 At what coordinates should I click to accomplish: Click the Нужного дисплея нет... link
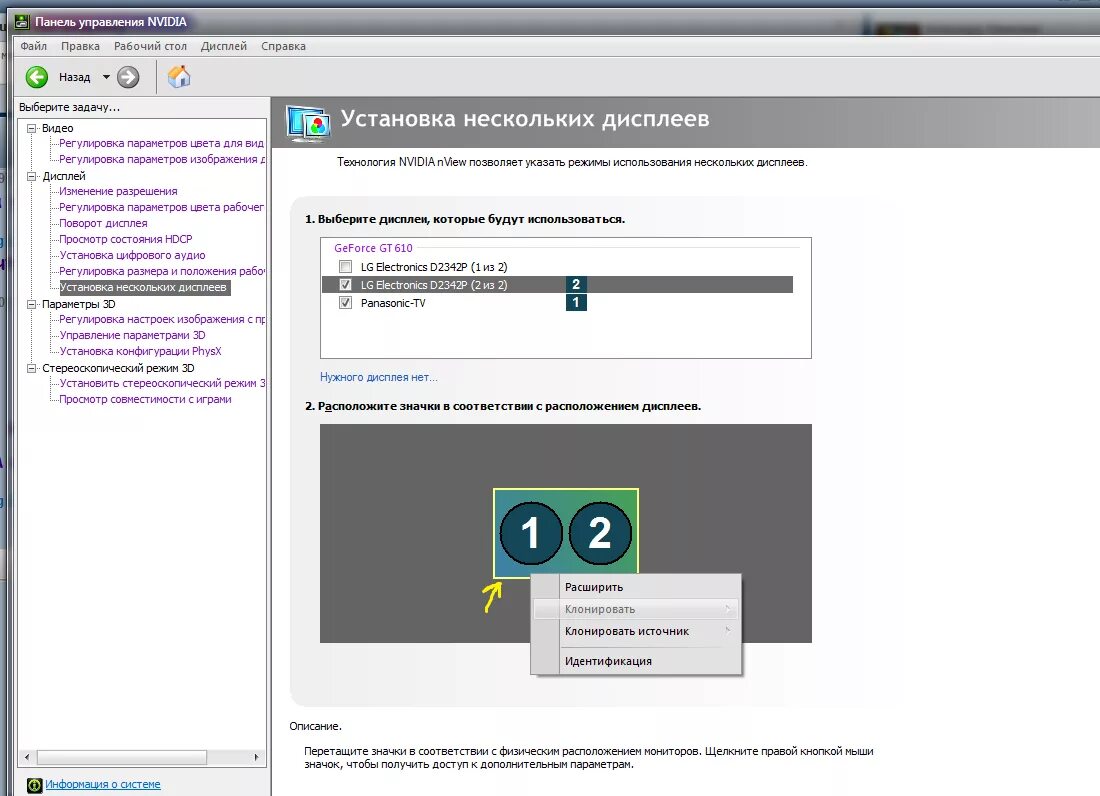[379, 377]
